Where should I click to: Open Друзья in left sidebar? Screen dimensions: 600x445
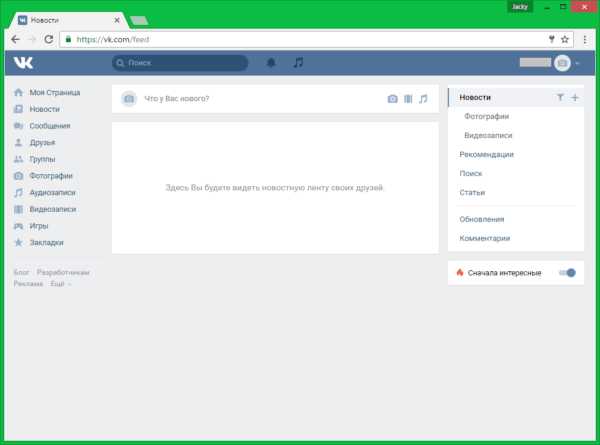[x=42, y=142]
